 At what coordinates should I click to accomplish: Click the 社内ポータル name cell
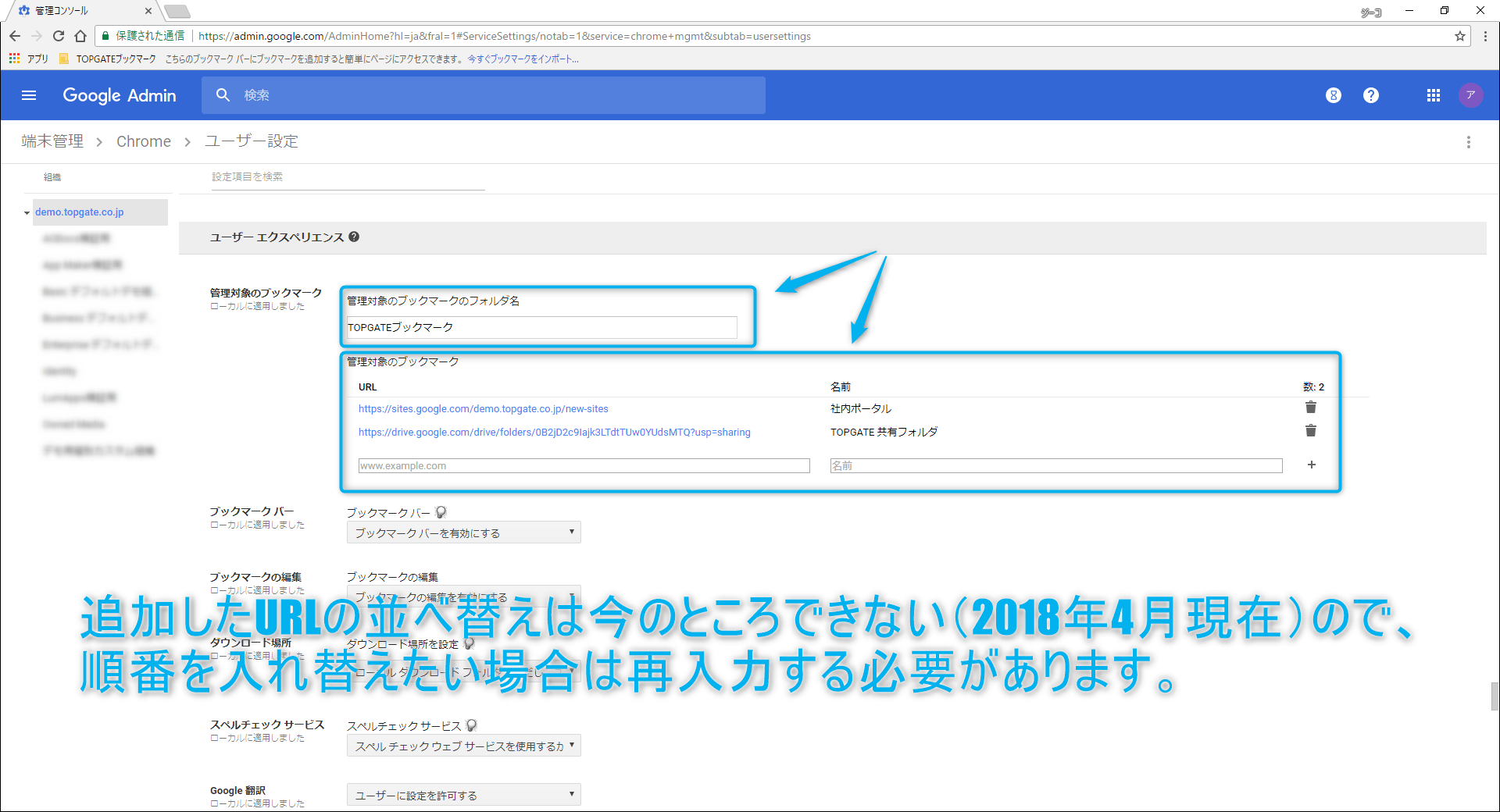861,408
